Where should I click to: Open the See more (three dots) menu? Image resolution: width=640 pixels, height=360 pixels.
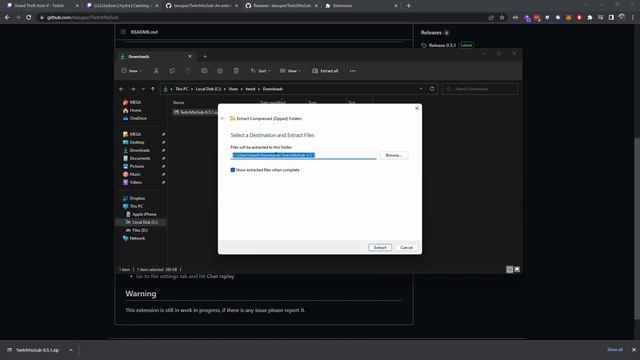(x=353, y=71)
